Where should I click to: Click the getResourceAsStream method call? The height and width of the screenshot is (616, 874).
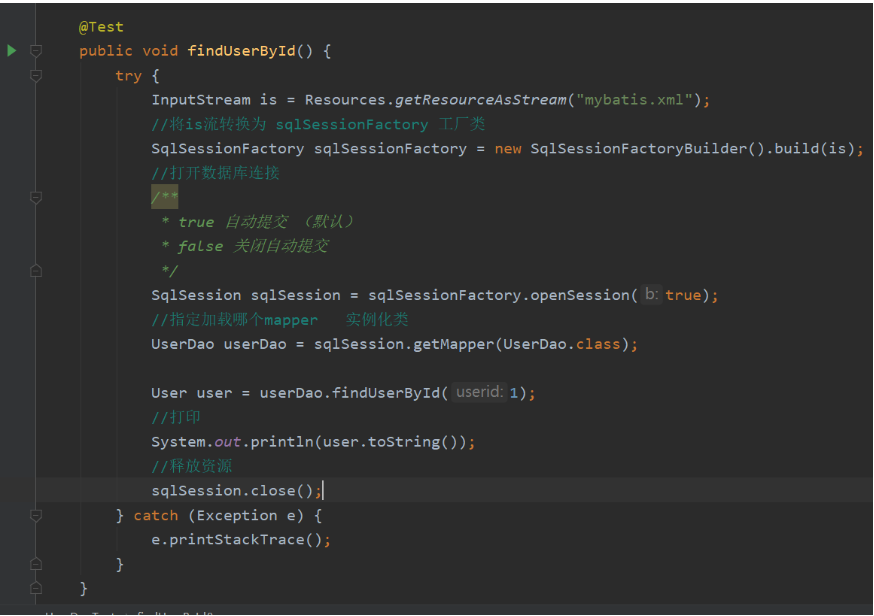pos(480,100)
